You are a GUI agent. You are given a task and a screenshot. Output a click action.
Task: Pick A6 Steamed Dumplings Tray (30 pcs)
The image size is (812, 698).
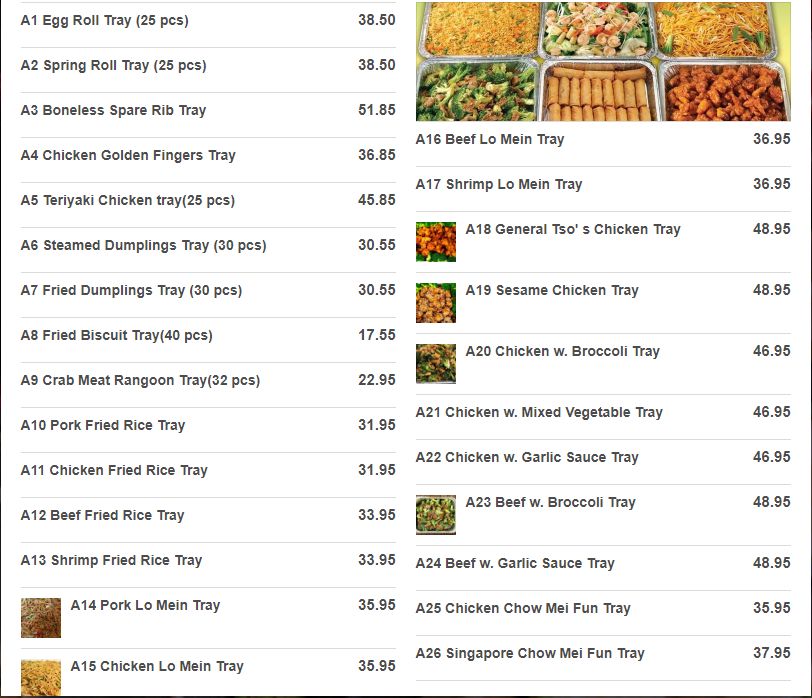[143, 245]
